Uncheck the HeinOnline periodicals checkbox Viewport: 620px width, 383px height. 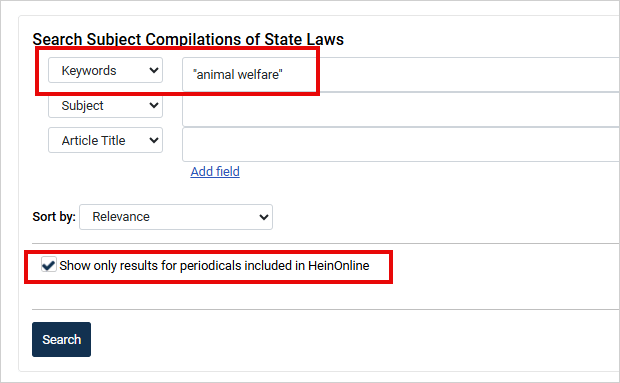(x=49, y=265)
